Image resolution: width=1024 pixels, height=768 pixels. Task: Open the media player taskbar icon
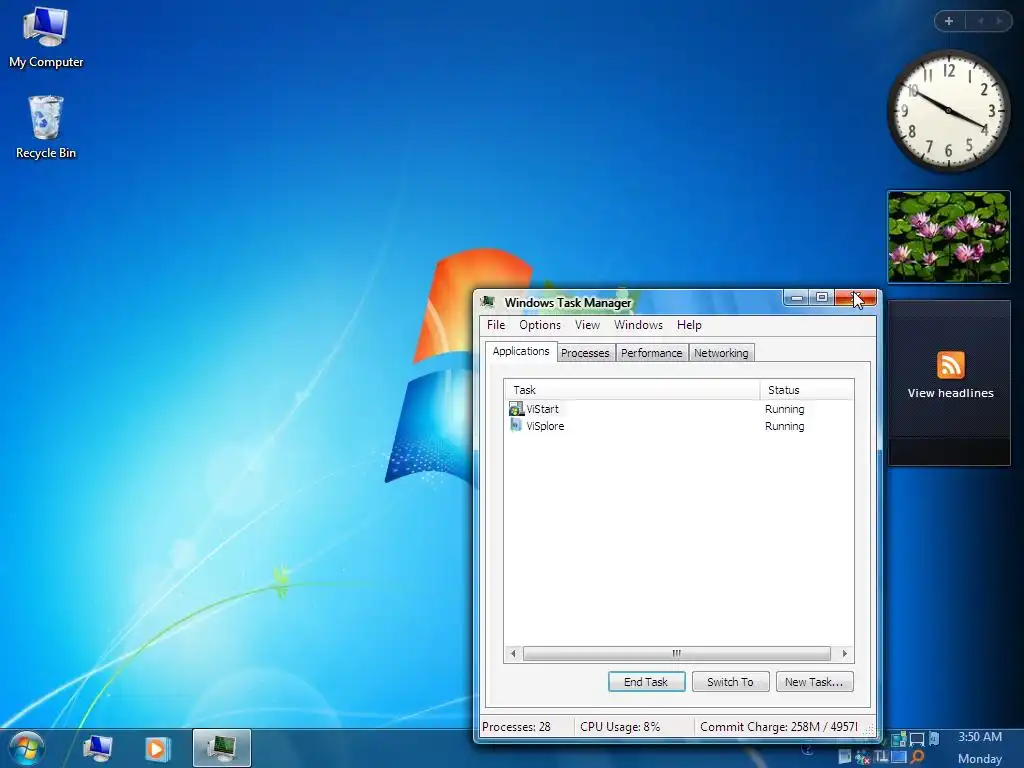[x=157, y=748]
